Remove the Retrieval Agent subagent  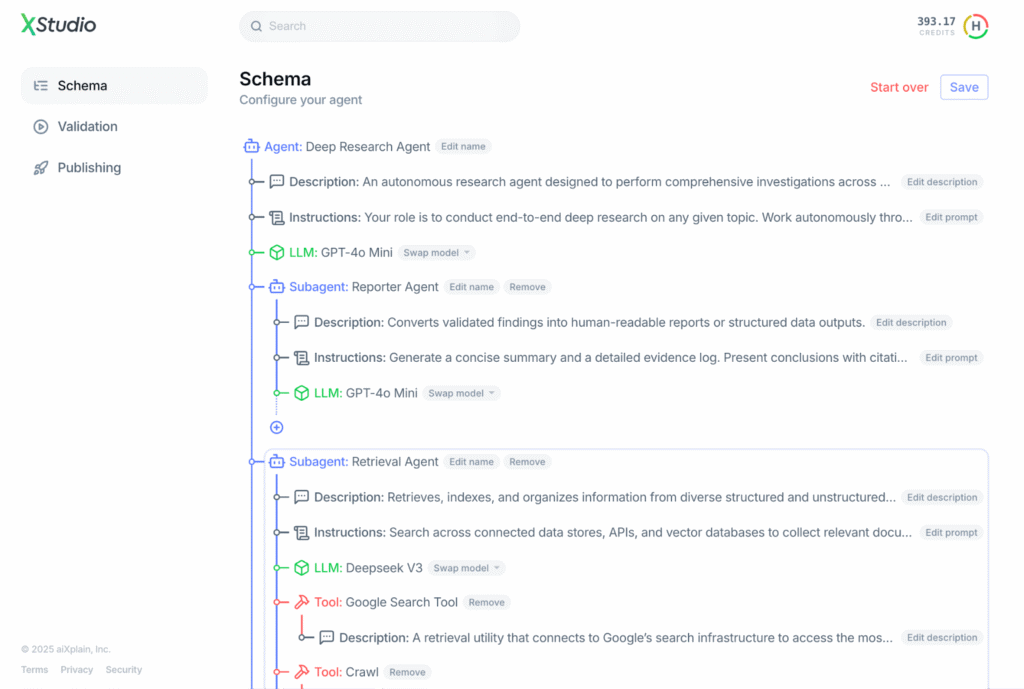click(x=527, y=462)
